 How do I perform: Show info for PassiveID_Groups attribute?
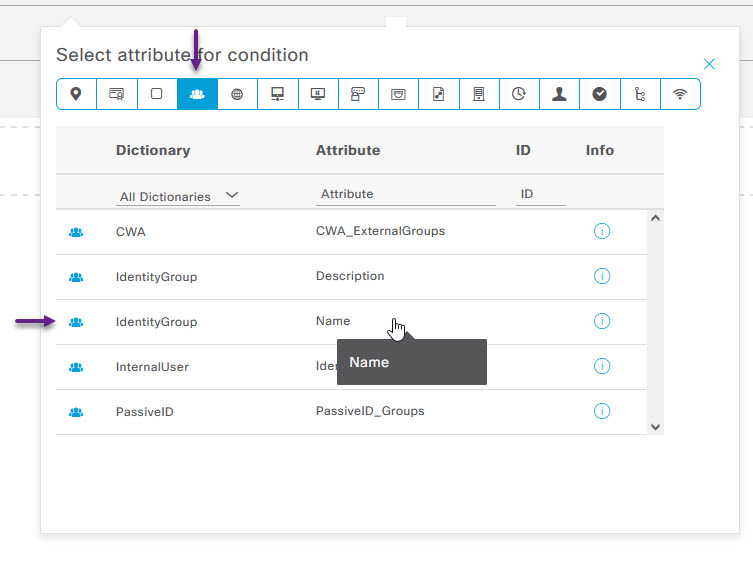tap(602, 411)
